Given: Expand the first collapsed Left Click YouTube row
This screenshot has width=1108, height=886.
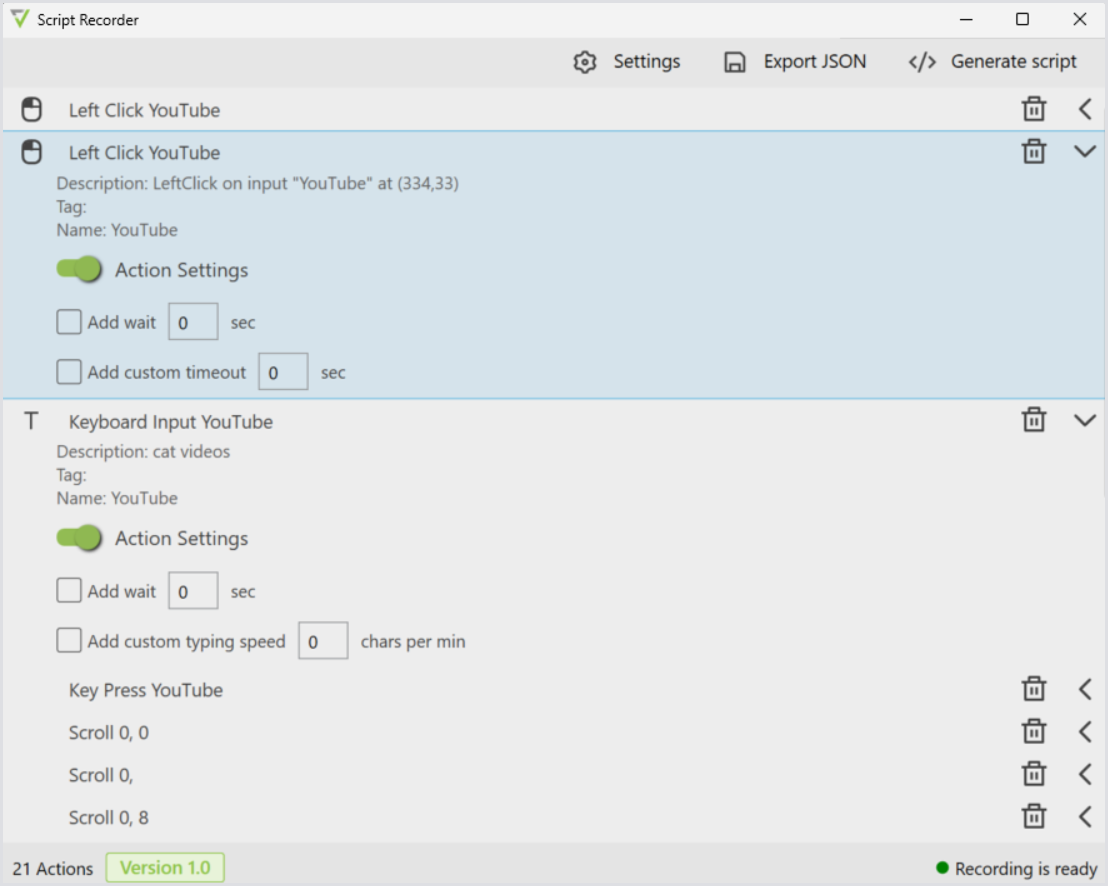Looking at the screenshot, I should coord(1085,110).
